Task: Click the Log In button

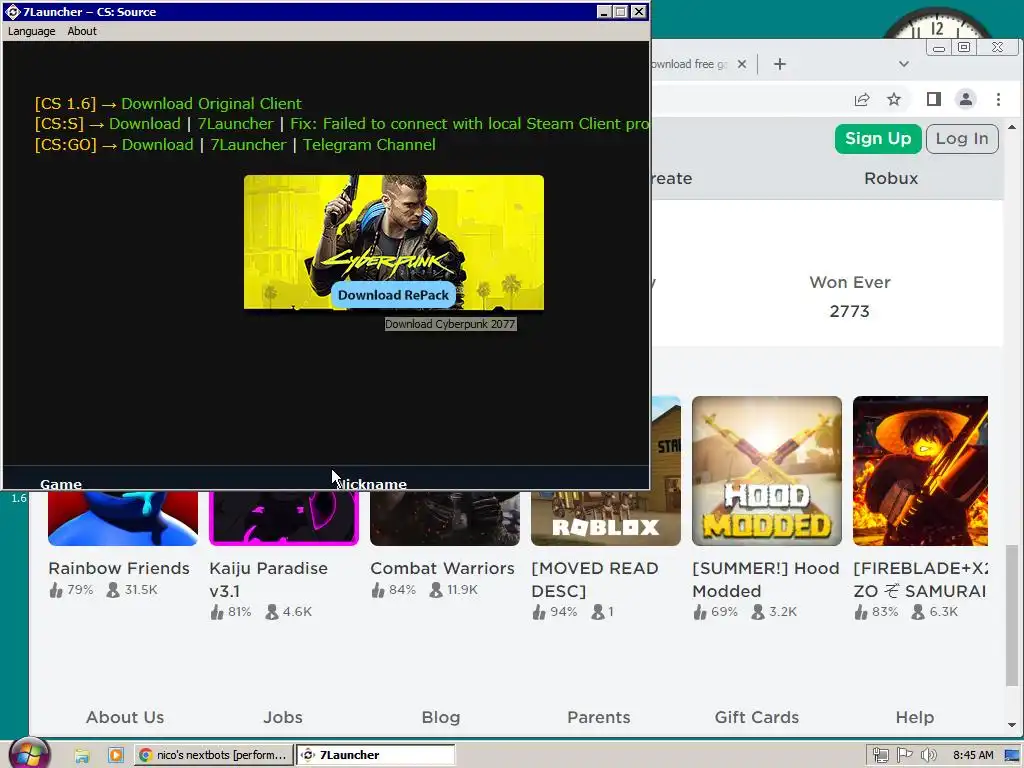Action: (962, 139)
